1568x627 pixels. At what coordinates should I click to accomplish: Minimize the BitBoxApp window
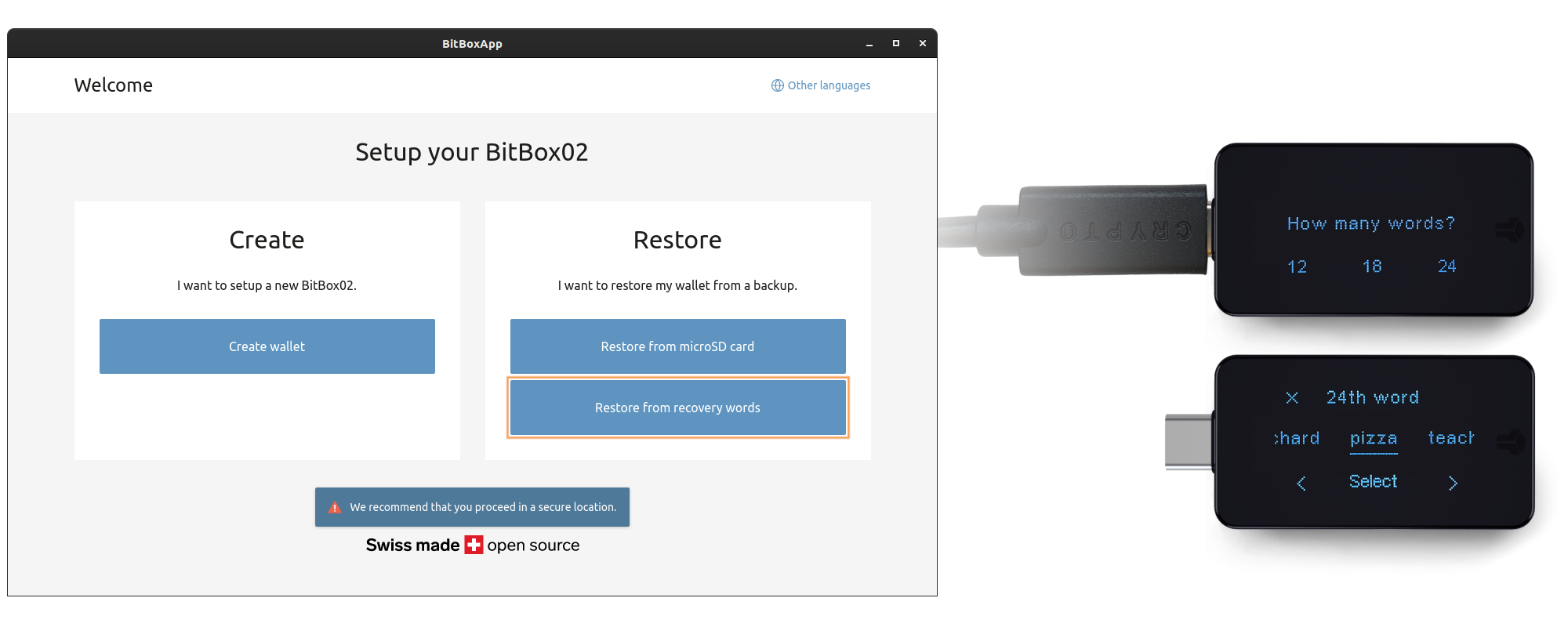coord(869,44)
